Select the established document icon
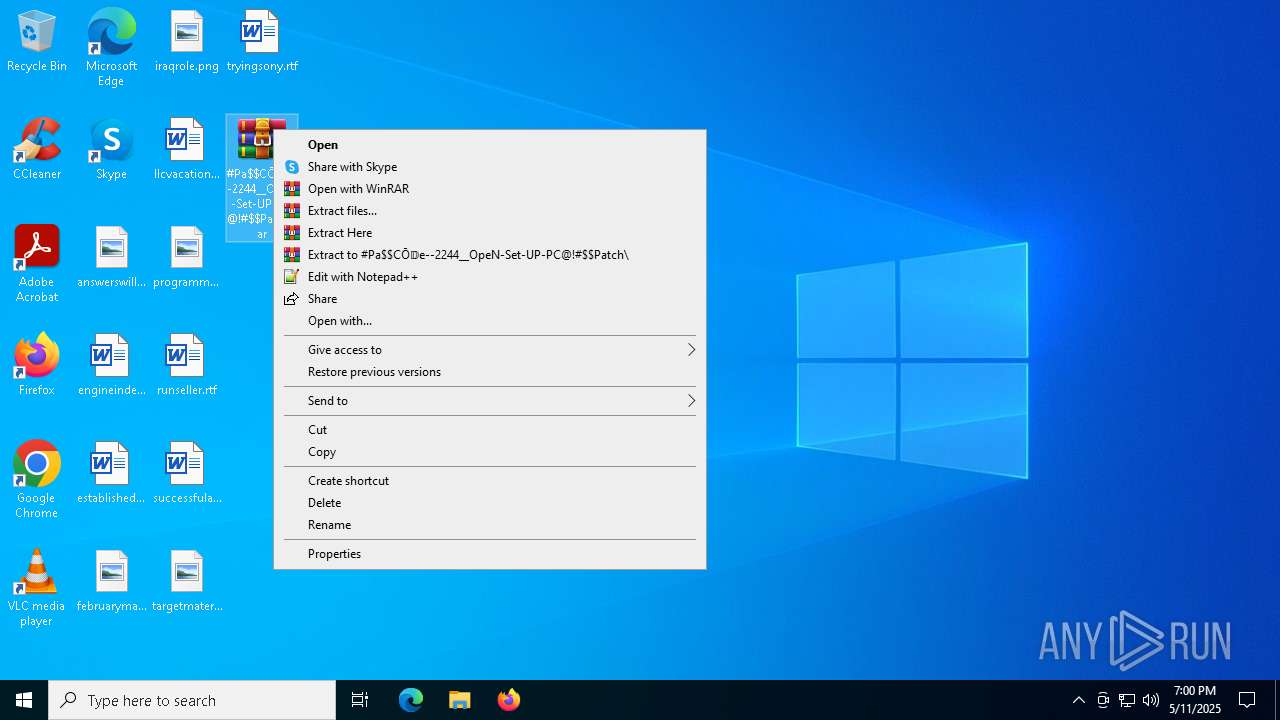Viewport: 1280px width, 720px height. [x=111, y=474]
